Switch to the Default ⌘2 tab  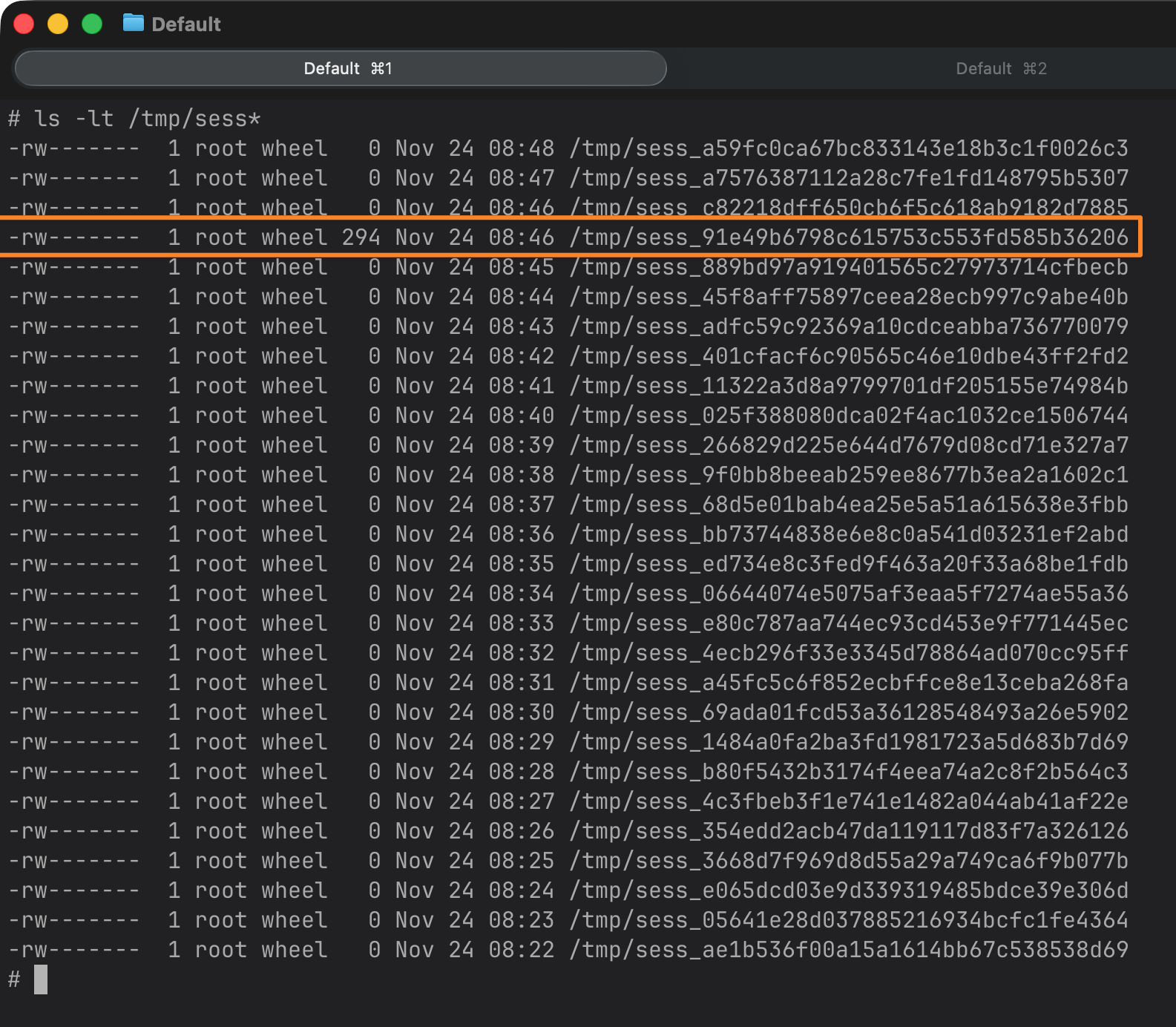click(1000, 69)
